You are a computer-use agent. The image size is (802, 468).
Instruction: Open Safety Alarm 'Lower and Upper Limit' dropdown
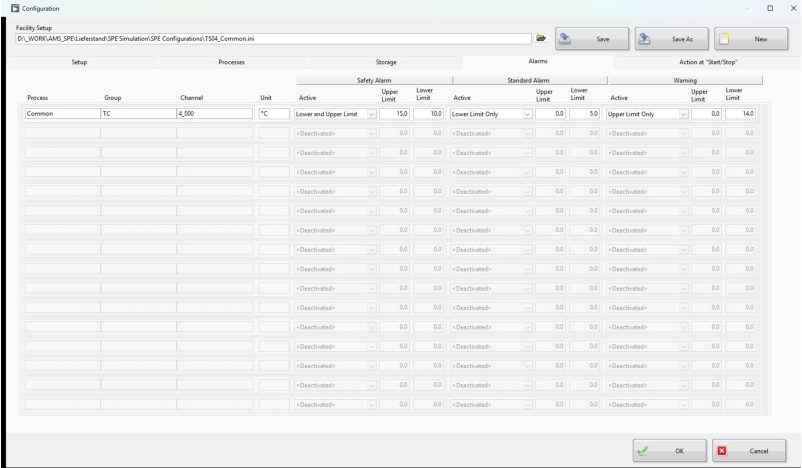[372, 114]
